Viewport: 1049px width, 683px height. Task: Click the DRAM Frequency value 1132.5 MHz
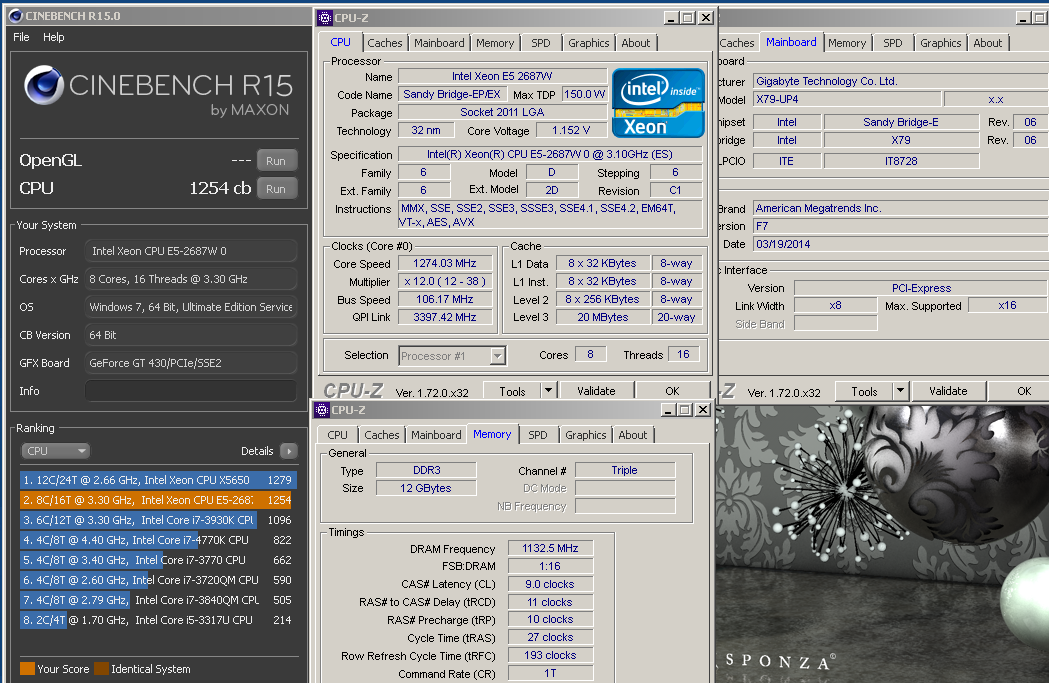[x=550, y=548]
